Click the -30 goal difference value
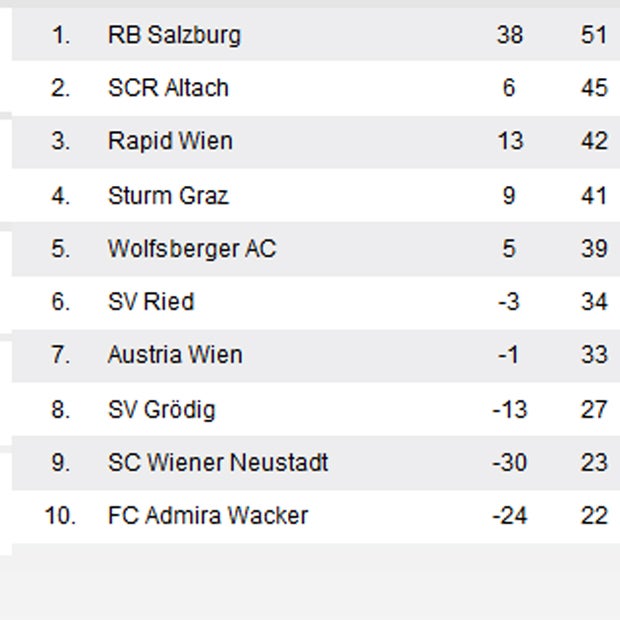This screenshot has height=620, width=620. (509, 463)
